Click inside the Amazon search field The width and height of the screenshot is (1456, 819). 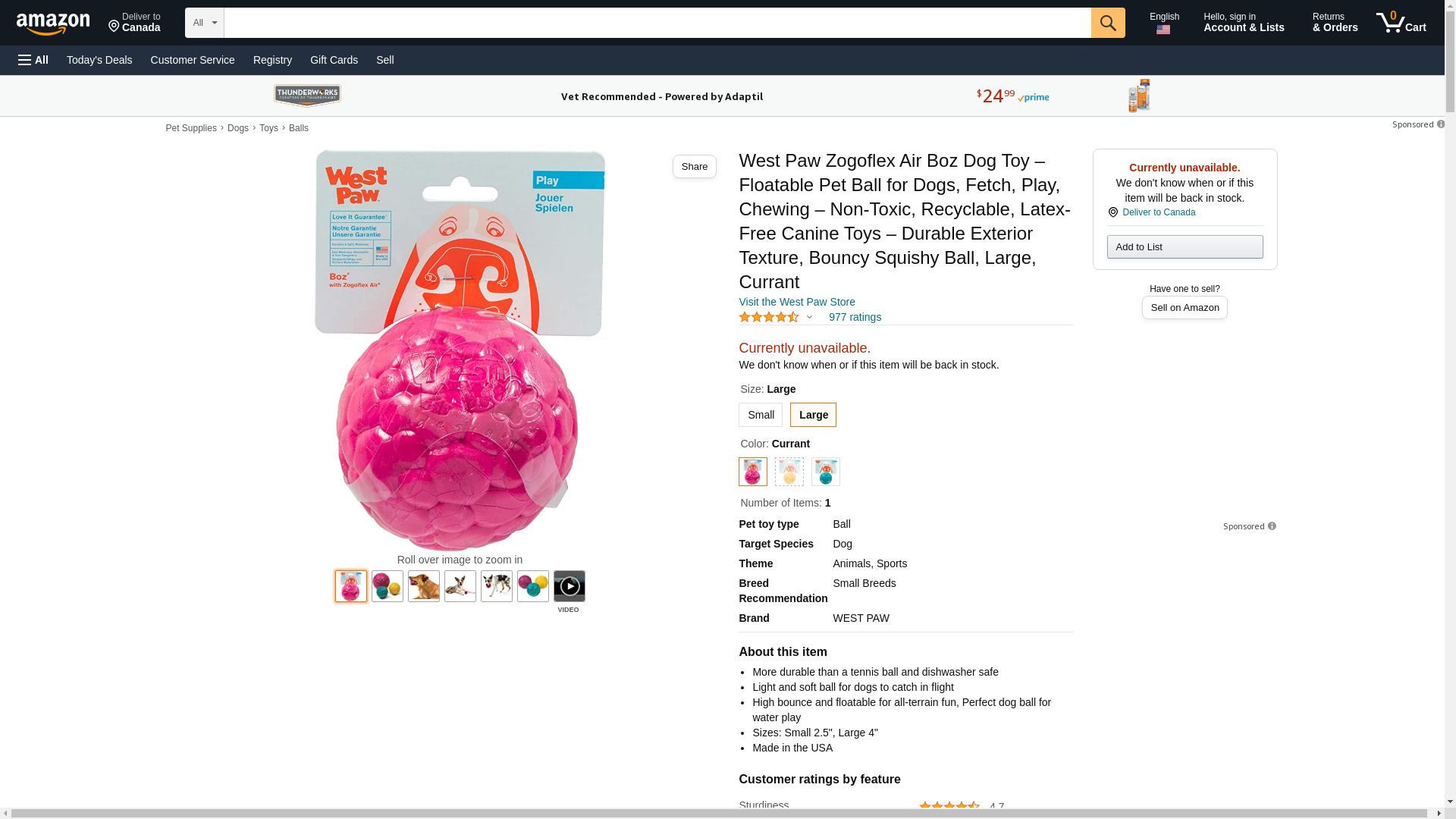click(x=657, y=23)
